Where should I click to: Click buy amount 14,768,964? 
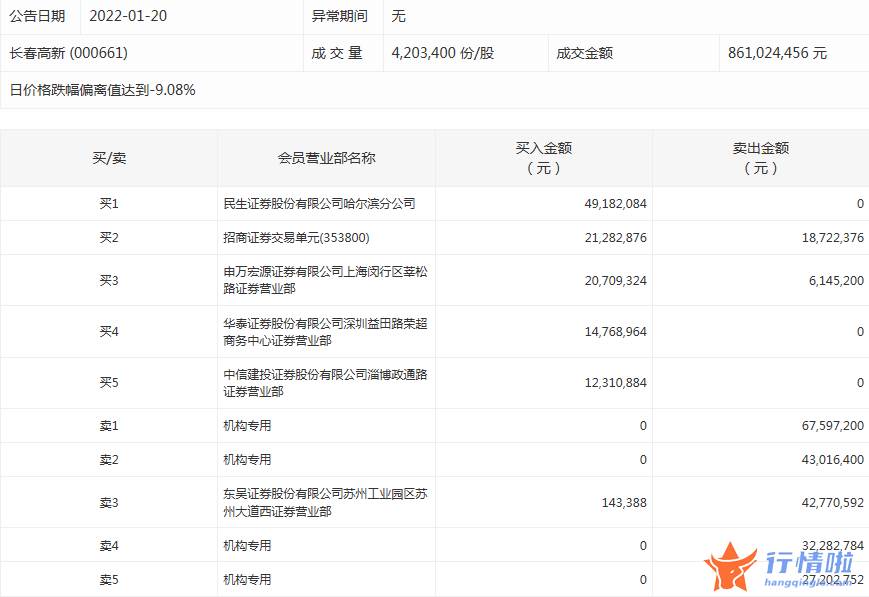616,331
